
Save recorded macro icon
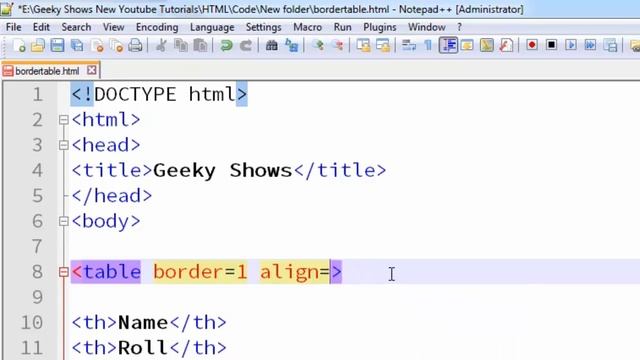(611, 45)
